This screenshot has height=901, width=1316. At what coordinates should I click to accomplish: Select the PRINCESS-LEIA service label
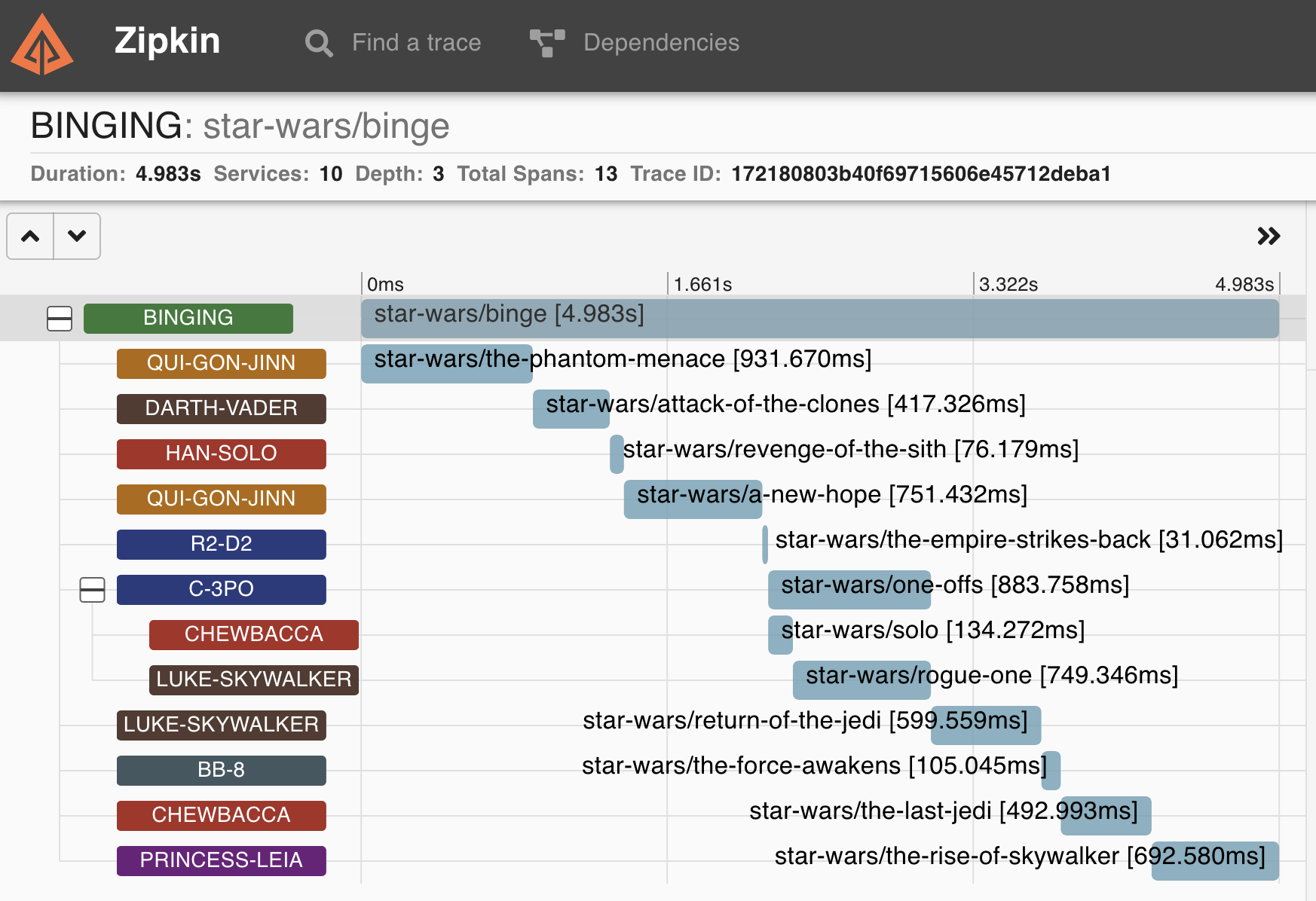click(222, 860)
